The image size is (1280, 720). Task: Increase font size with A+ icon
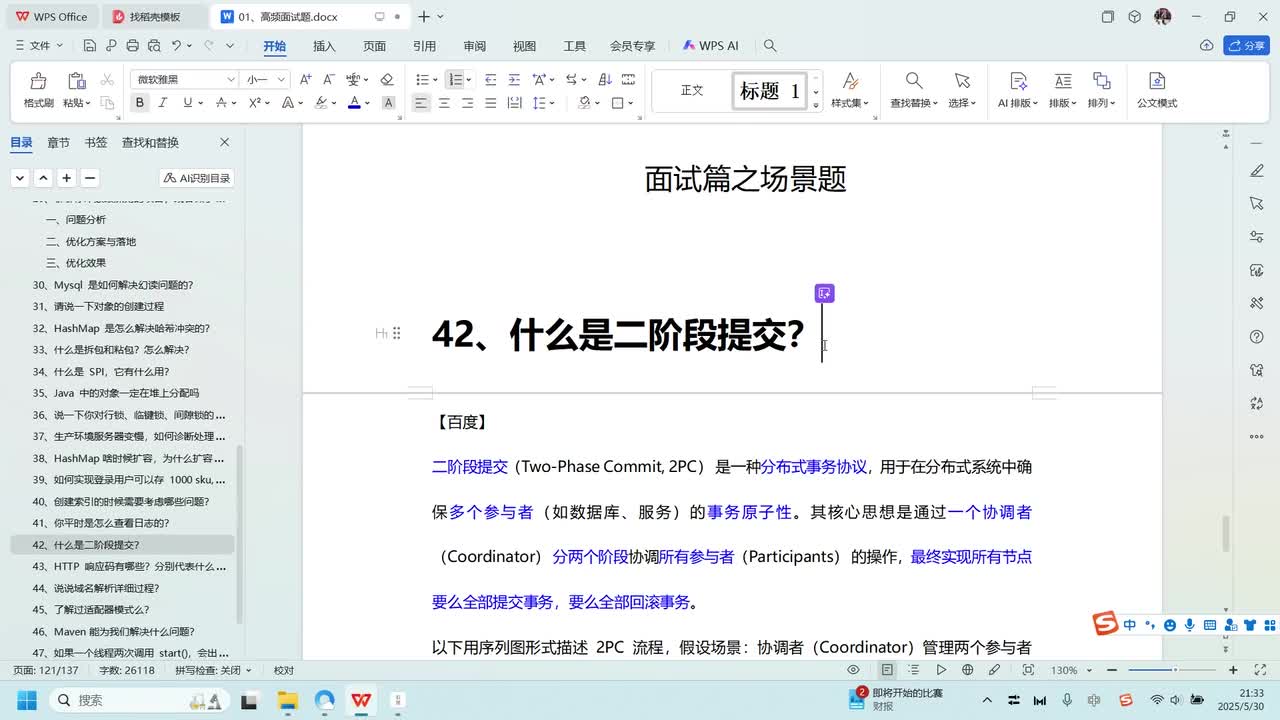click(x=306, y=80)
